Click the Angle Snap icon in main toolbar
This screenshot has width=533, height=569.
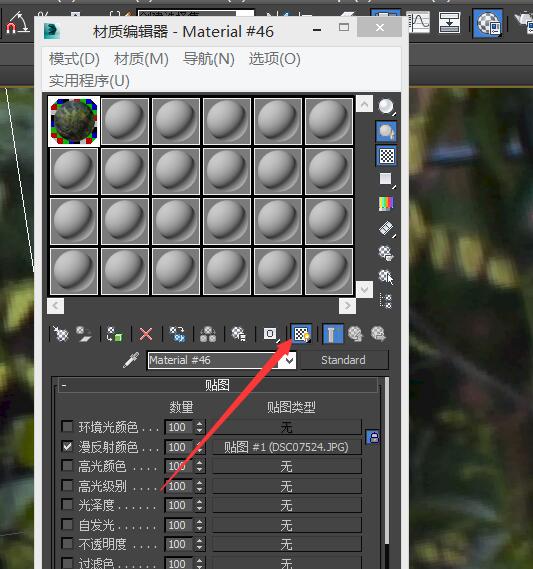[17, 22]
